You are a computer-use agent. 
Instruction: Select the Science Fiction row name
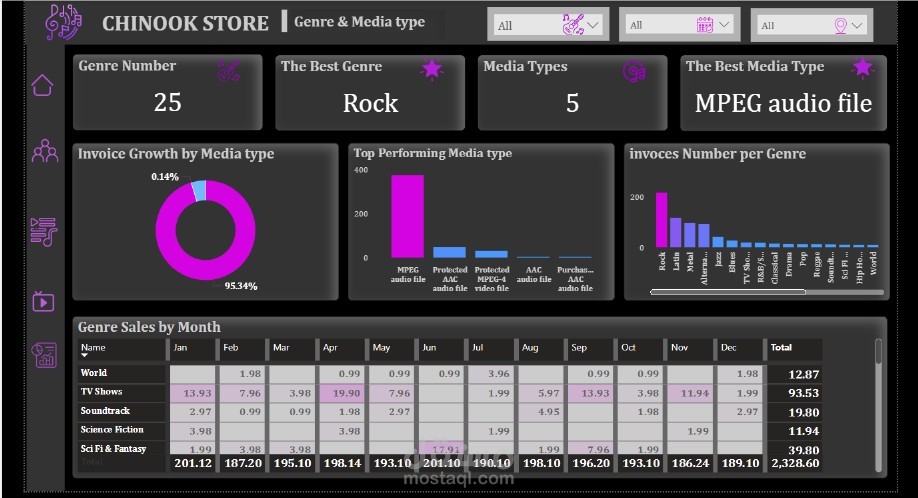click(112, 430)
